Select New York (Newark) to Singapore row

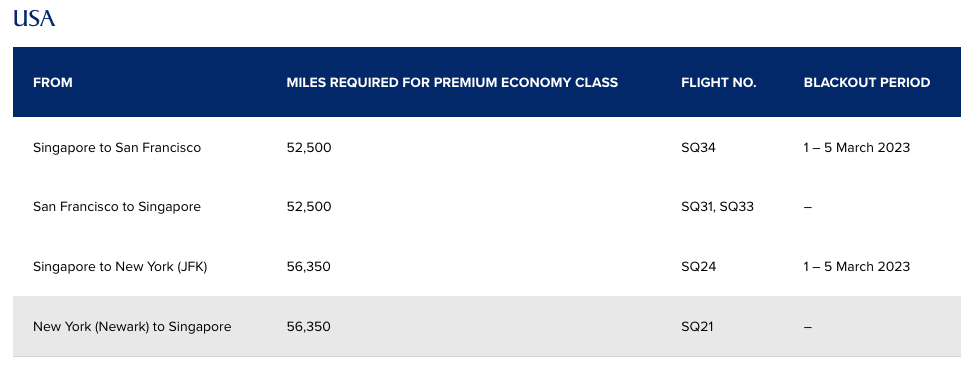(487, 326)
